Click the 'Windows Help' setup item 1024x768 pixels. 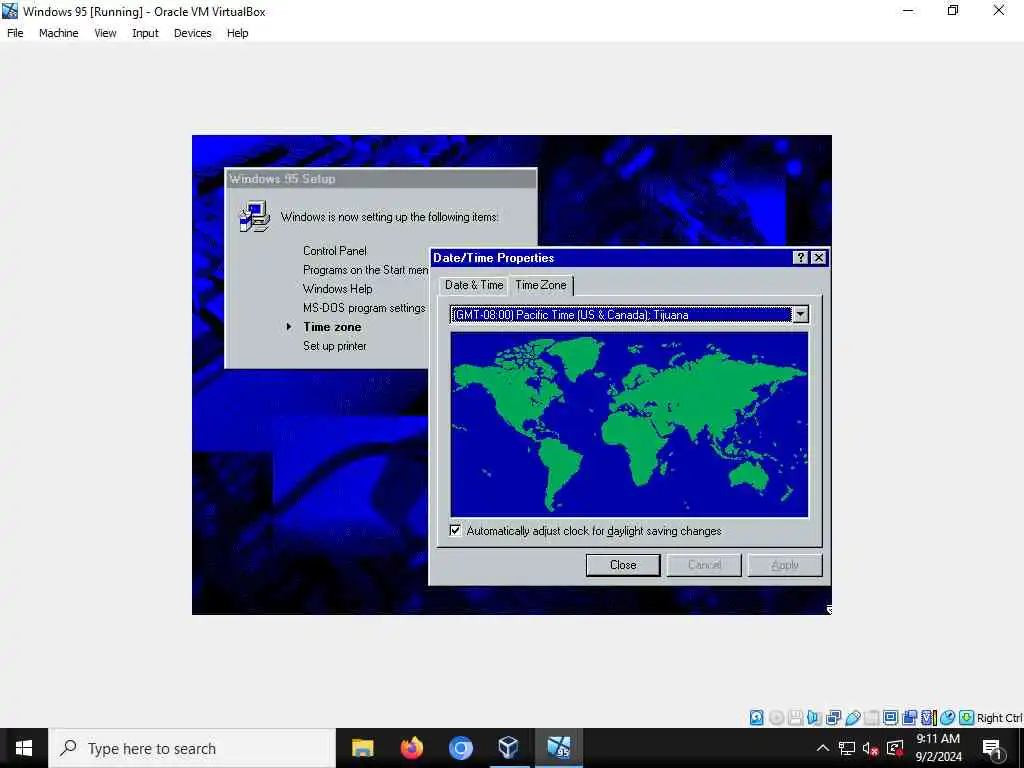pyautogui.click(x=338, y=289)
